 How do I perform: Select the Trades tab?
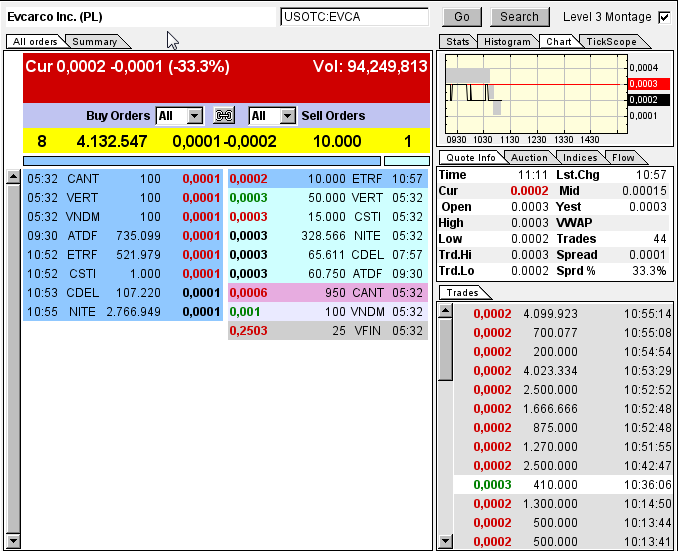click(462, 293)
